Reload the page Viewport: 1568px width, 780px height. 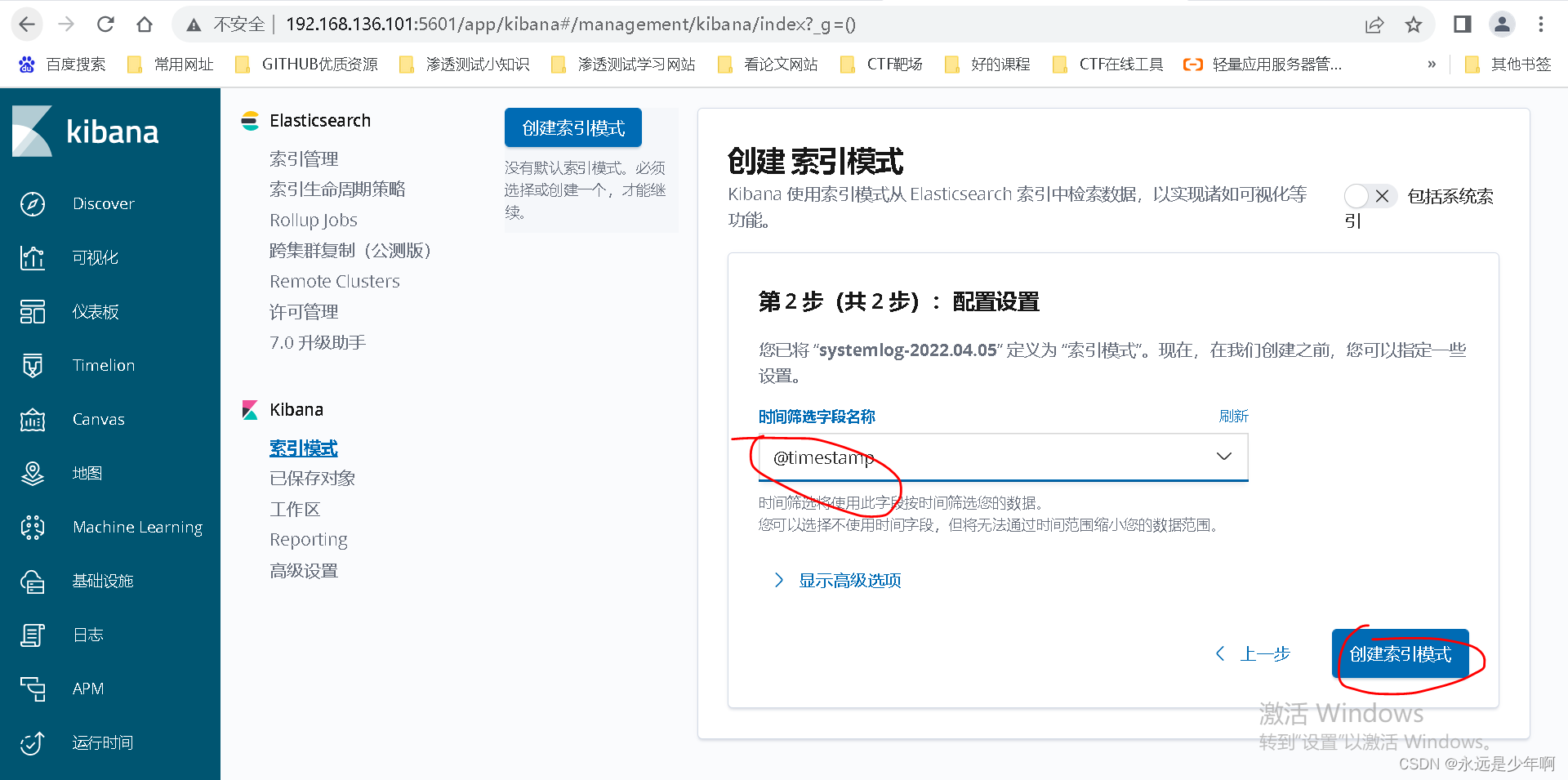click(x=105, y=25)
